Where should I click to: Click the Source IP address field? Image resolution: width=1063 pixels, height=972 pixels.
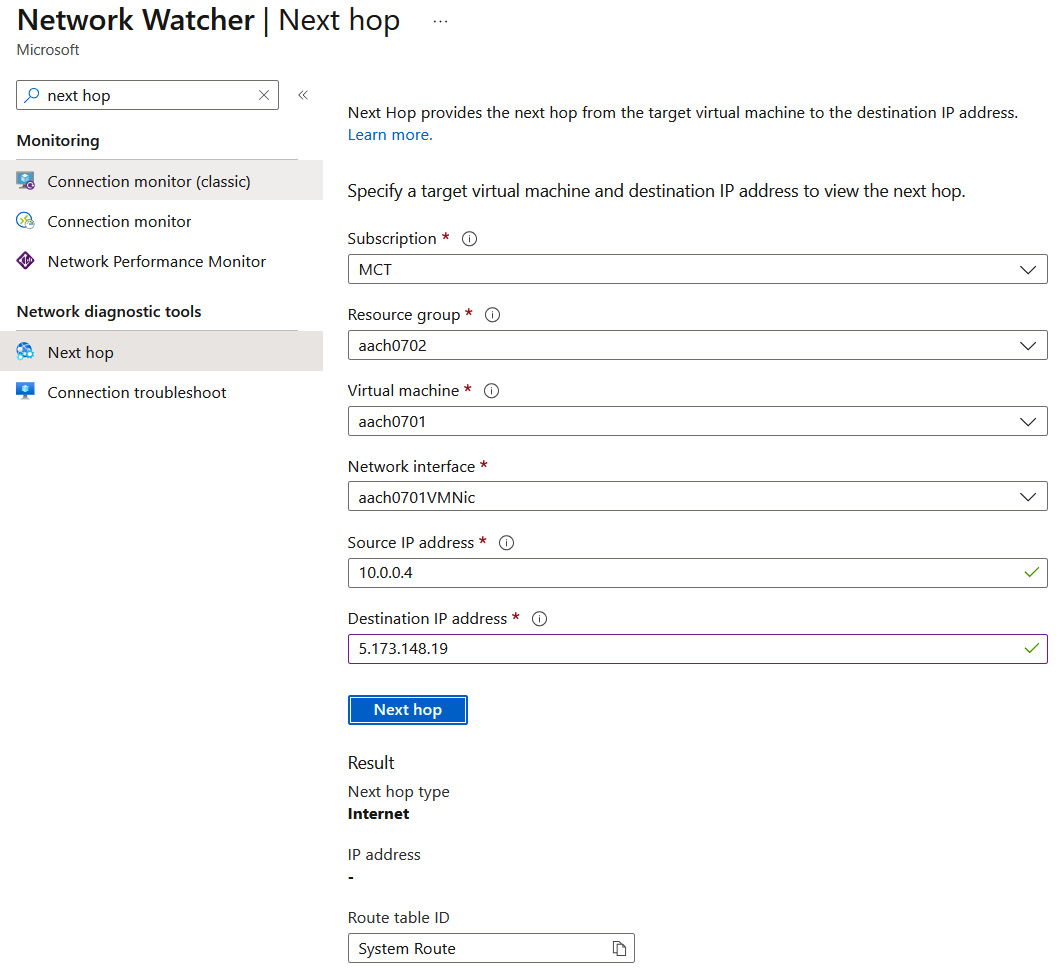tap(698, 573)
